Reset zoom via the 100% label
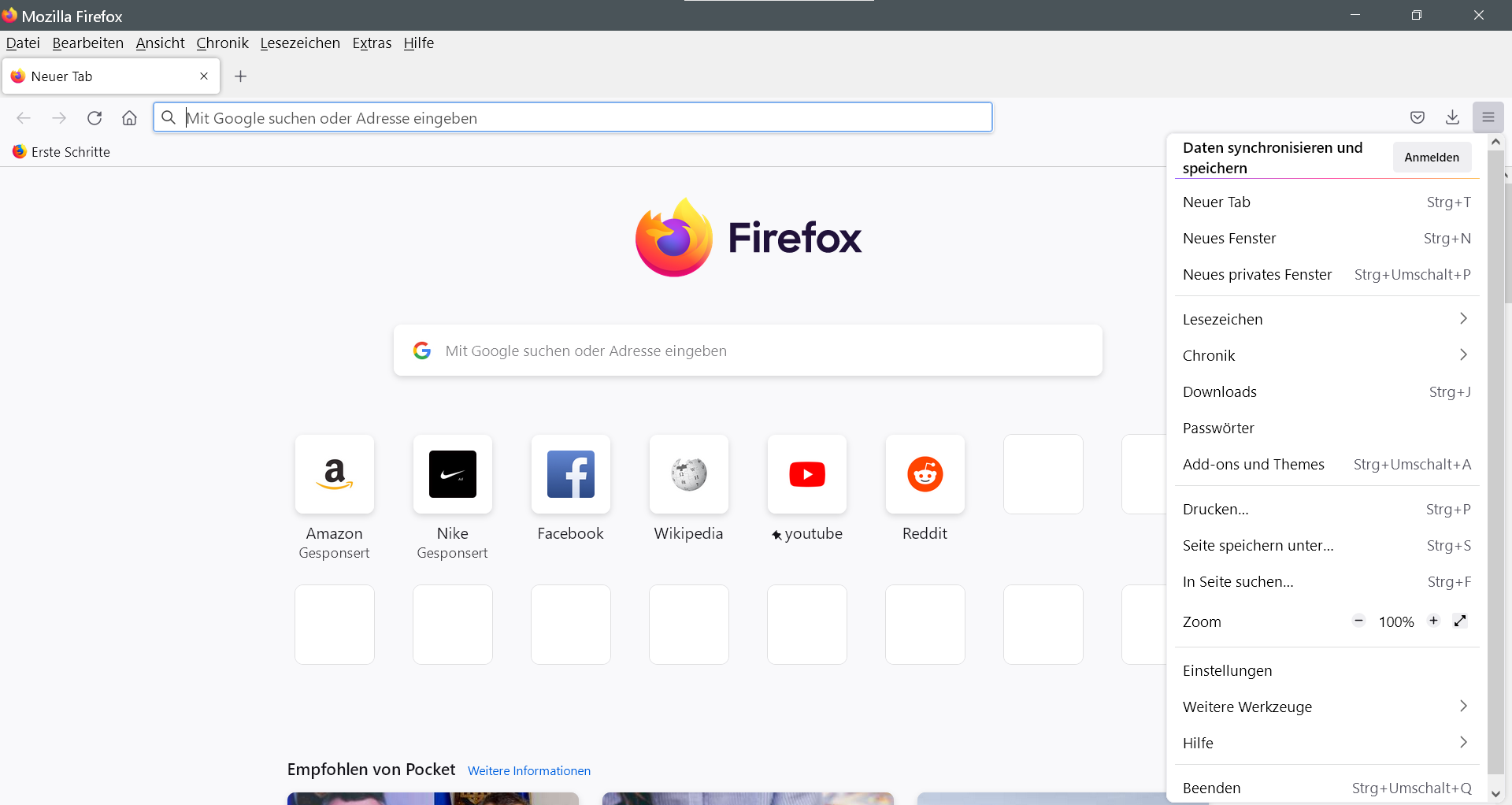The width and height of the screenshot is (1512, 805). click(1396, 621)
